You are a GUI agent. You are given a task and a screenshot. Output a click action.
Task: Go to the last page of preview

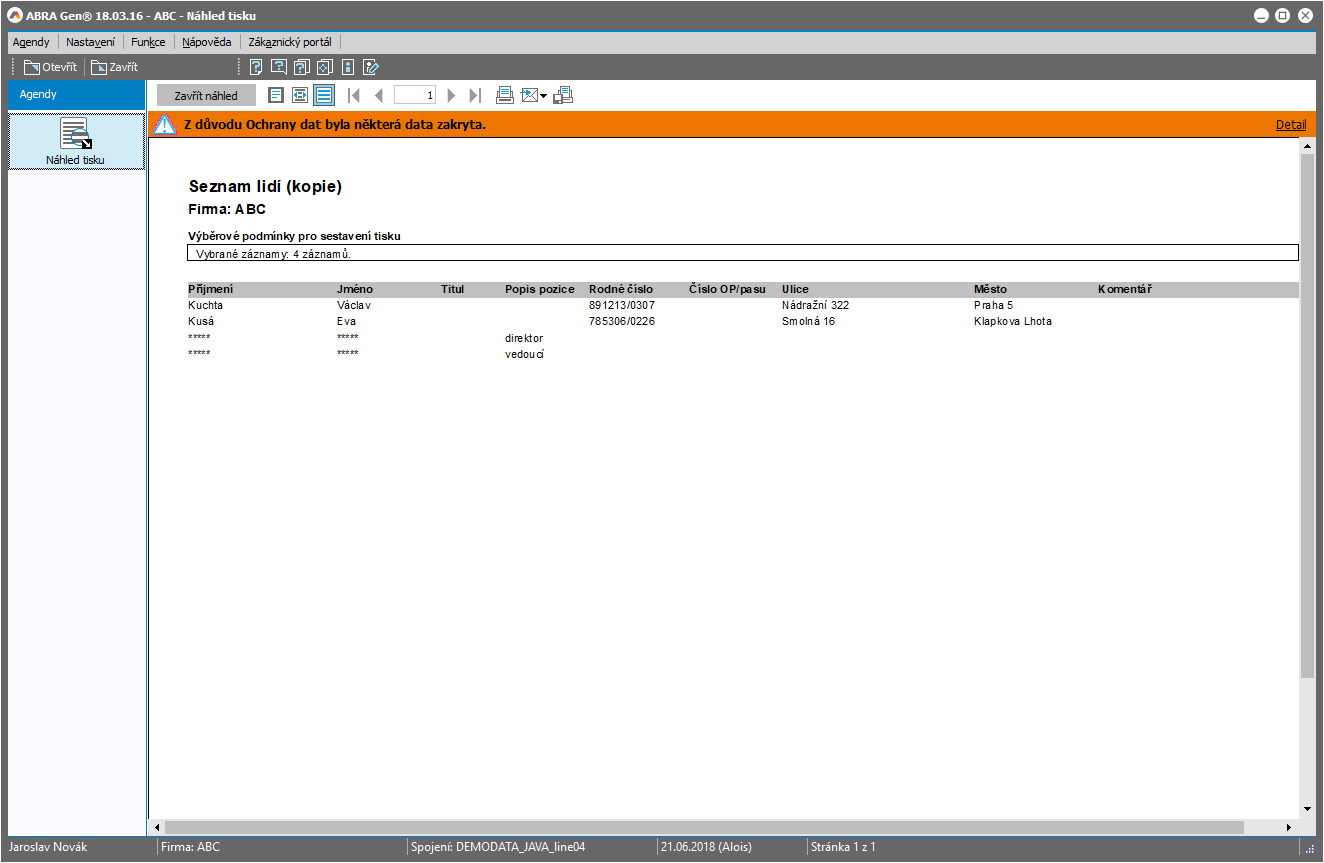(x=475, y=95)
